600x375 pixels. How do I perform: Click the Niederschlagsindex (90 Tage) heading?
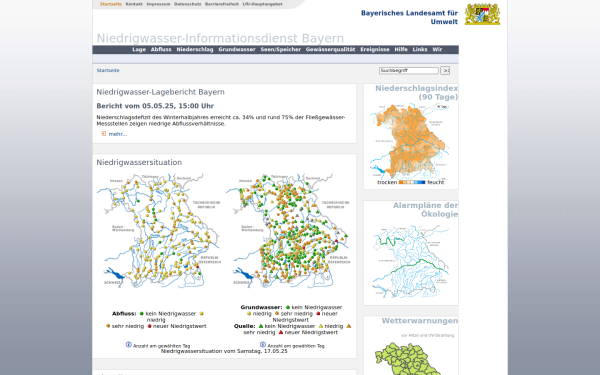click(x=416, y=93)
